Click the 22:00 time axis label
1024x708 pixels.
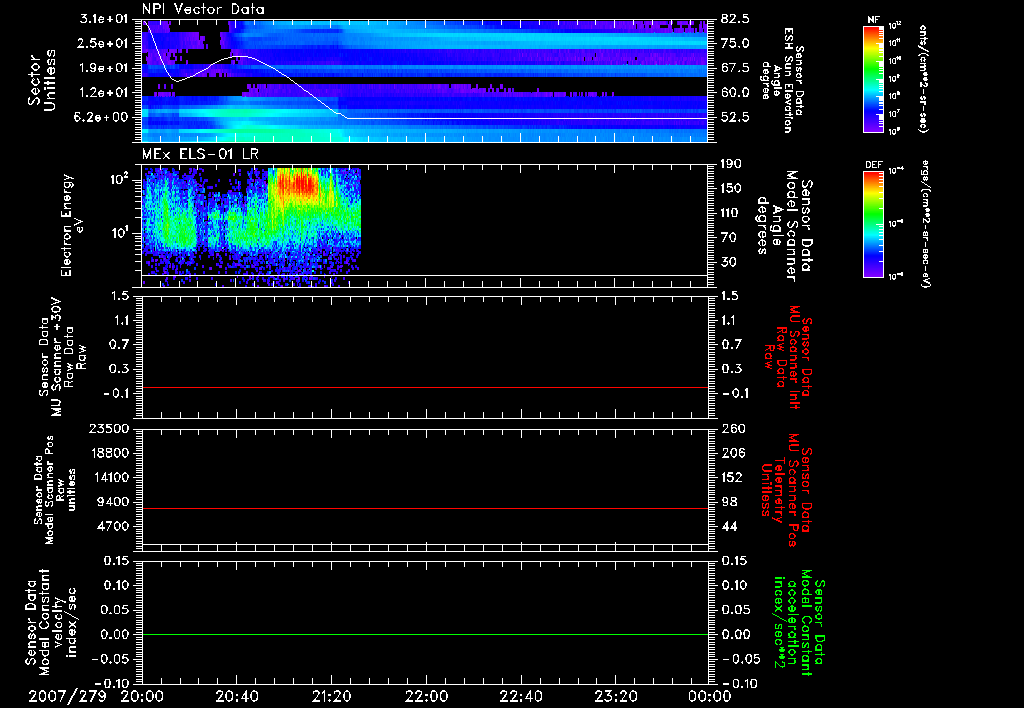pyautogui.click(x=426, y=696)
